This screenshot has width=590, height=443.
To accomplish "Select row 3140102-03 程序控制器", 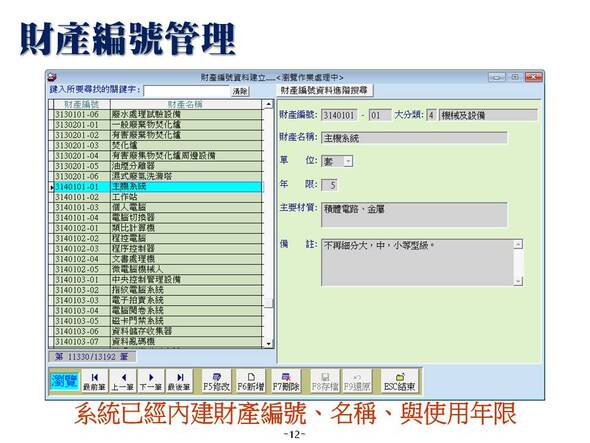I will 158,249.
